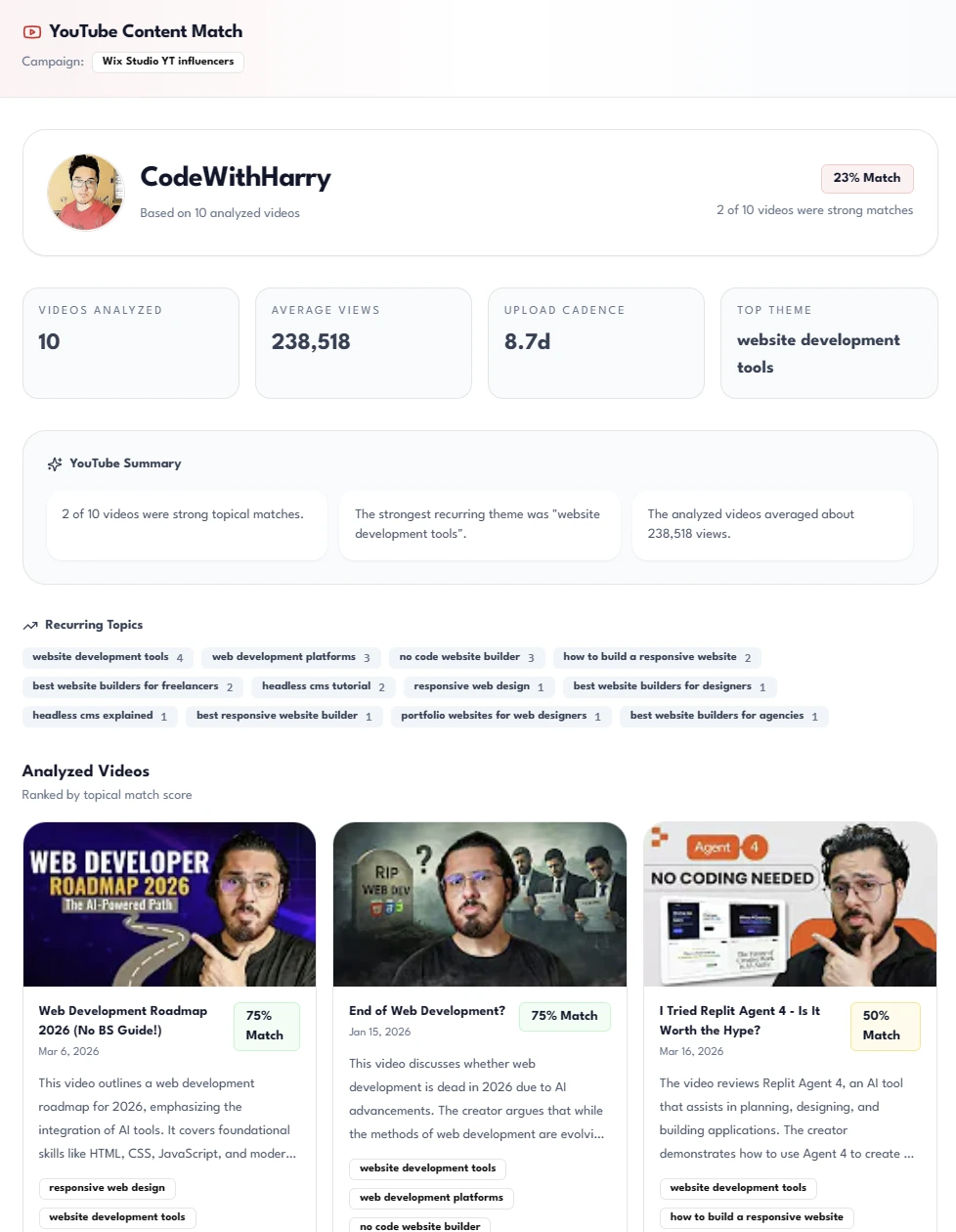Click the sparkle icon beside YouTube Summary
The height and width of the screenshot is (1232, 956).
(55, 464)
